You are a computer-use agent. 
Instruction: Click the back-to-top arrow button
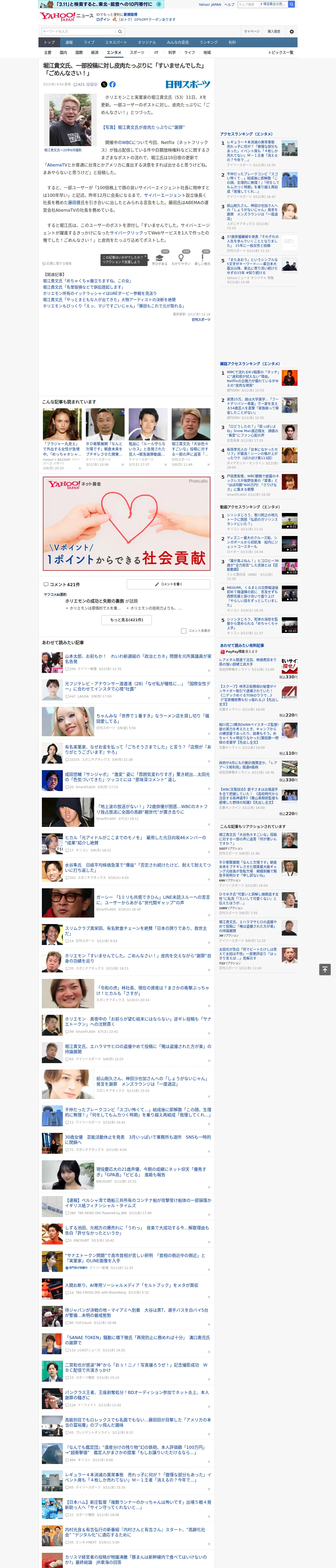[325, 970]
